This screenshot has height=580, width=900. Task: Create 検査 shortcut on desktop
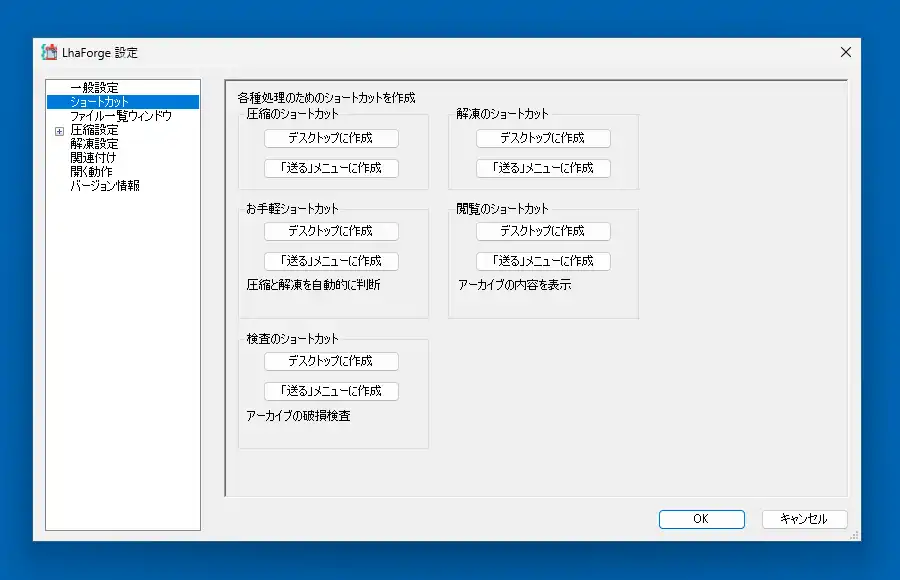click(x=331, y=361)
